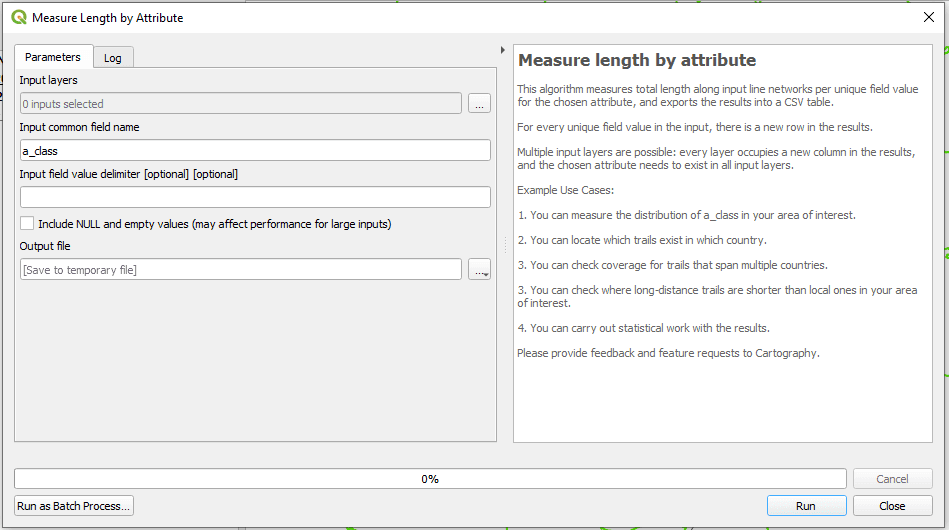Click the Close button at the bottom right
The width and height of the screenshot is (949, 530).
[x=892, y=506]
